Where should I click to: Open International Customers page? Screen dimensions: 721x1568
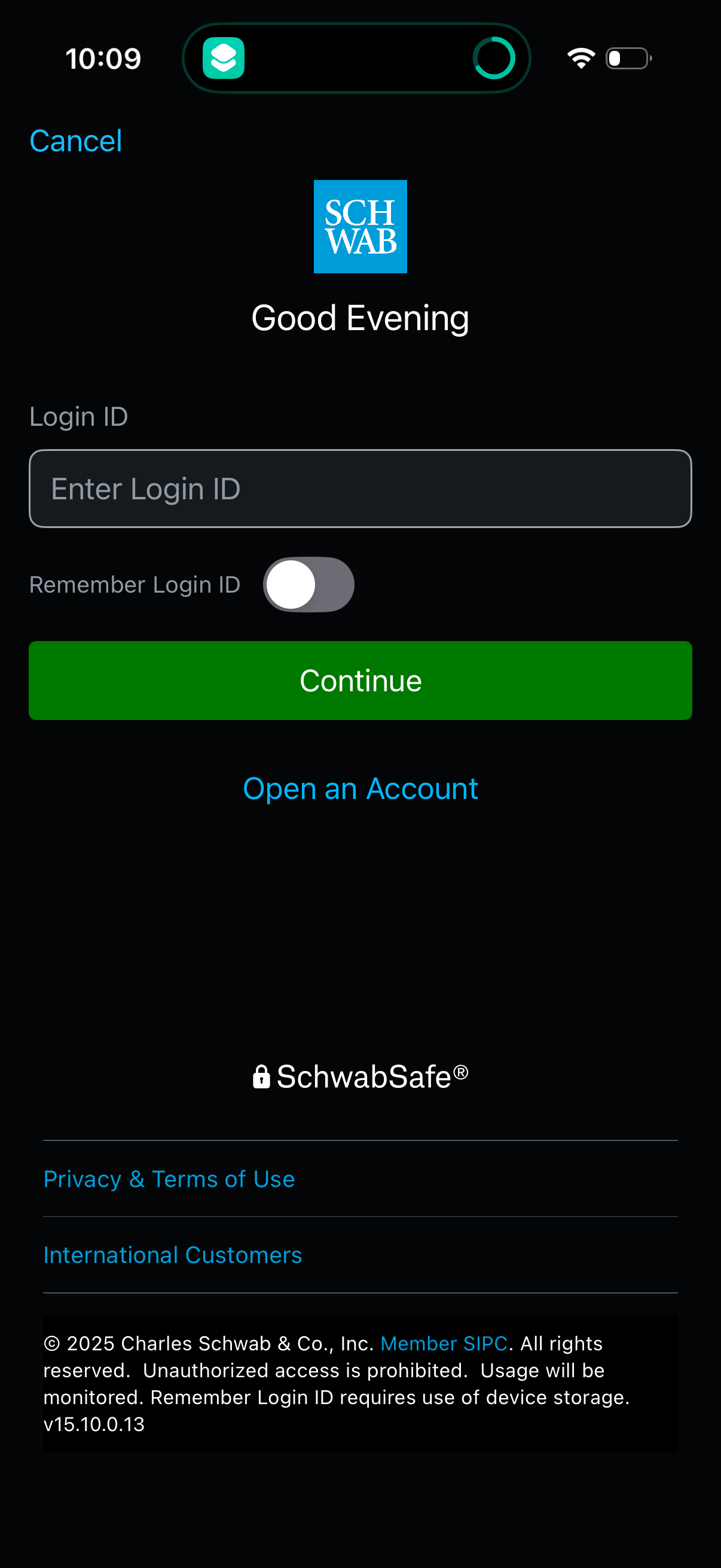pos(172,1254)
